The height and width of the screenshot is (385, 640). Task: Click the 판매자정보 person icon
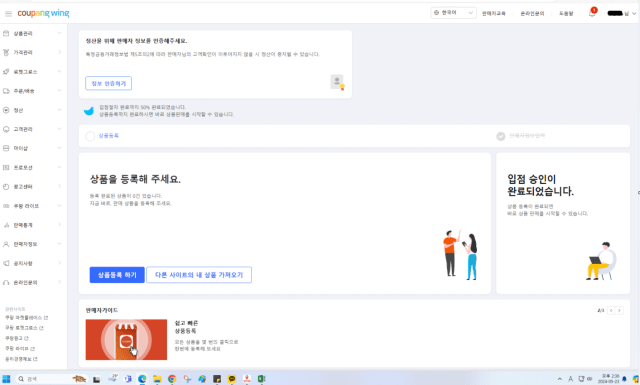(6, 244)
